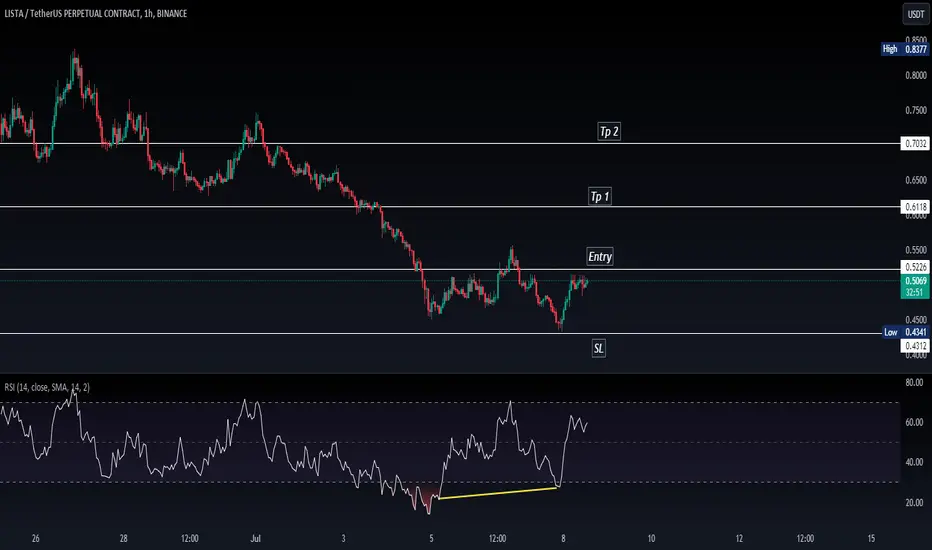Click the 80.00 RSI scale value
This screenshot has height=550, width=932.
[914, 382]
